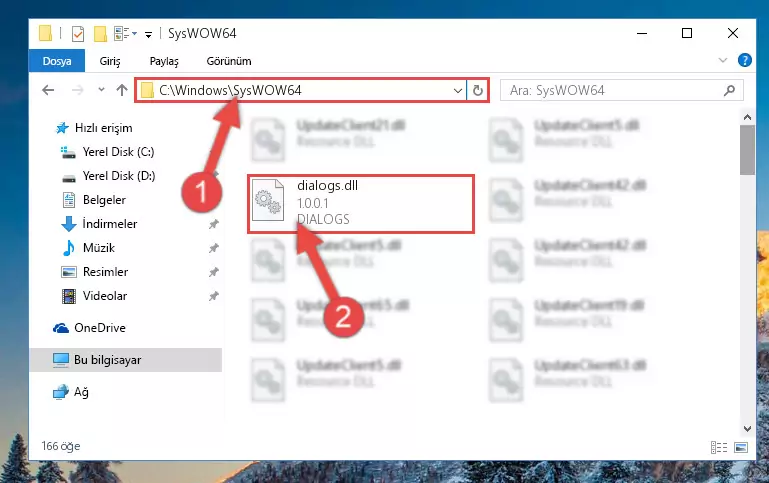This screenshot has width=769, height=483.
Task: Go up one folder level
Action: (x=122, y=90)
